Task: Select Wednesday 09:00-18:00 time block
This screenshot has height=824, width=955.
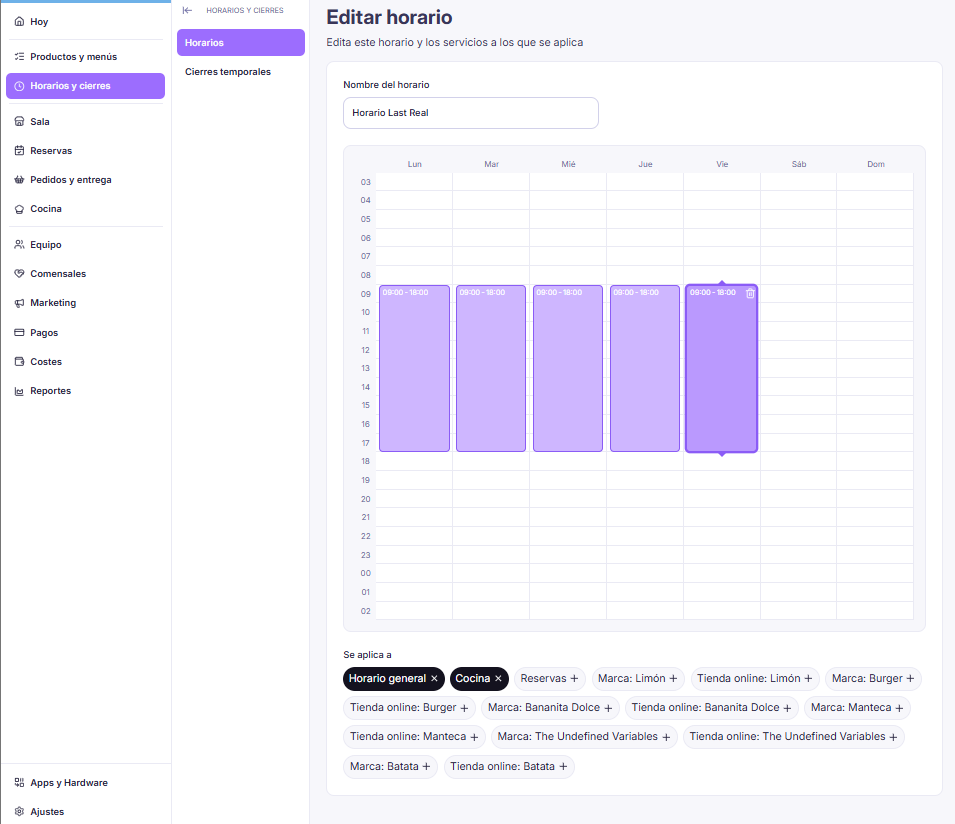Action: tap(568, 368)
